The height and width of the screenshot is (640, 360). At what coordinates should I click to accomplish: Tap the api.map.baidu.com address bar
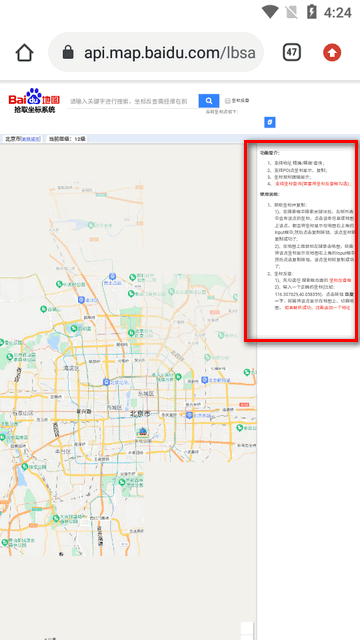coord(156,52)
